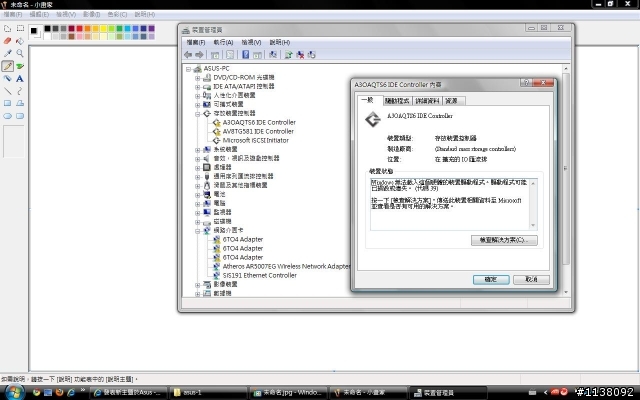The image size is (640, 400).
Task: Select Microsoft iSCSI Initiator tree item
Action: click(256, 140)
